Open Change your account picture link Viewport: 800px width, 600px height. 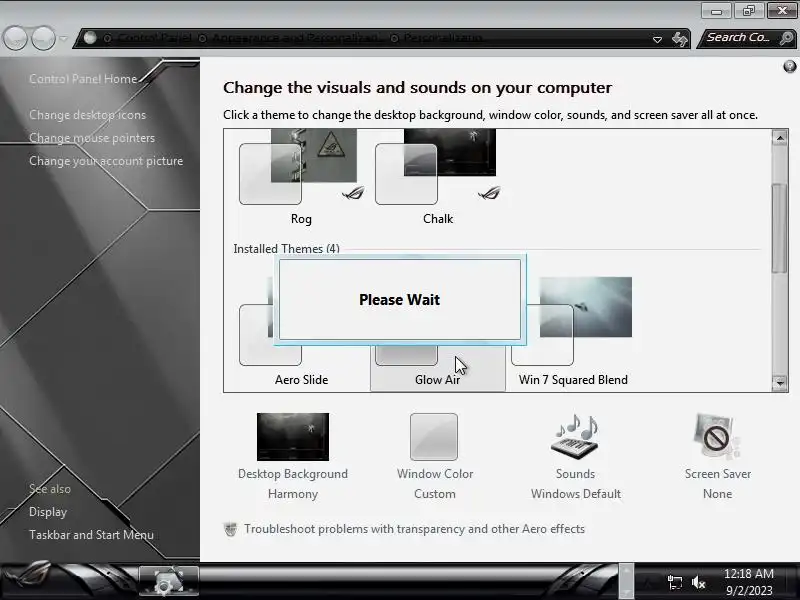click(106, 161)
